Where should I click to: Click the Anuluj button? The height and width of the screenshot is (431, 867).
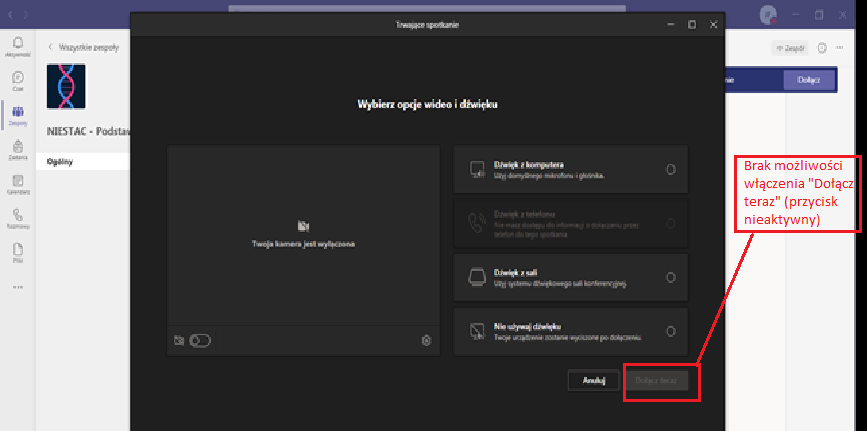point(593,380)
